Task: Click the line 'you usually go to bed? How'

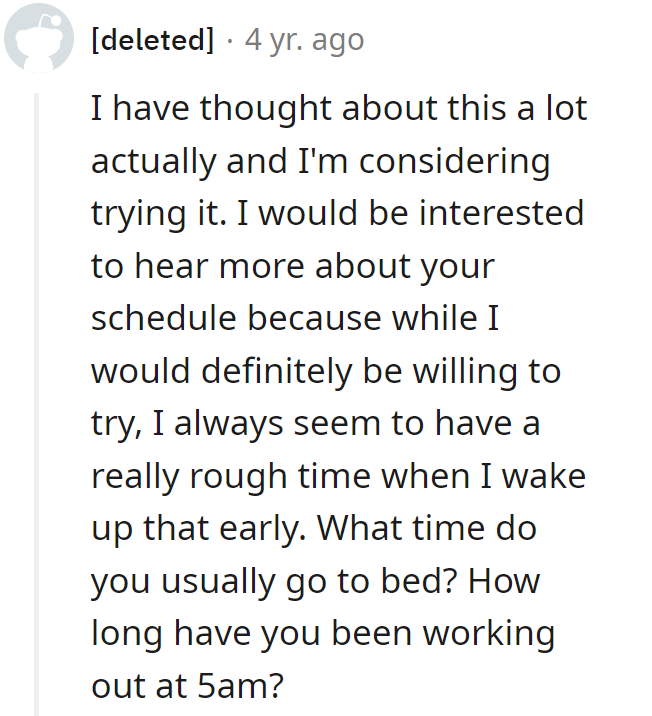Action: (x=315, y=582)
